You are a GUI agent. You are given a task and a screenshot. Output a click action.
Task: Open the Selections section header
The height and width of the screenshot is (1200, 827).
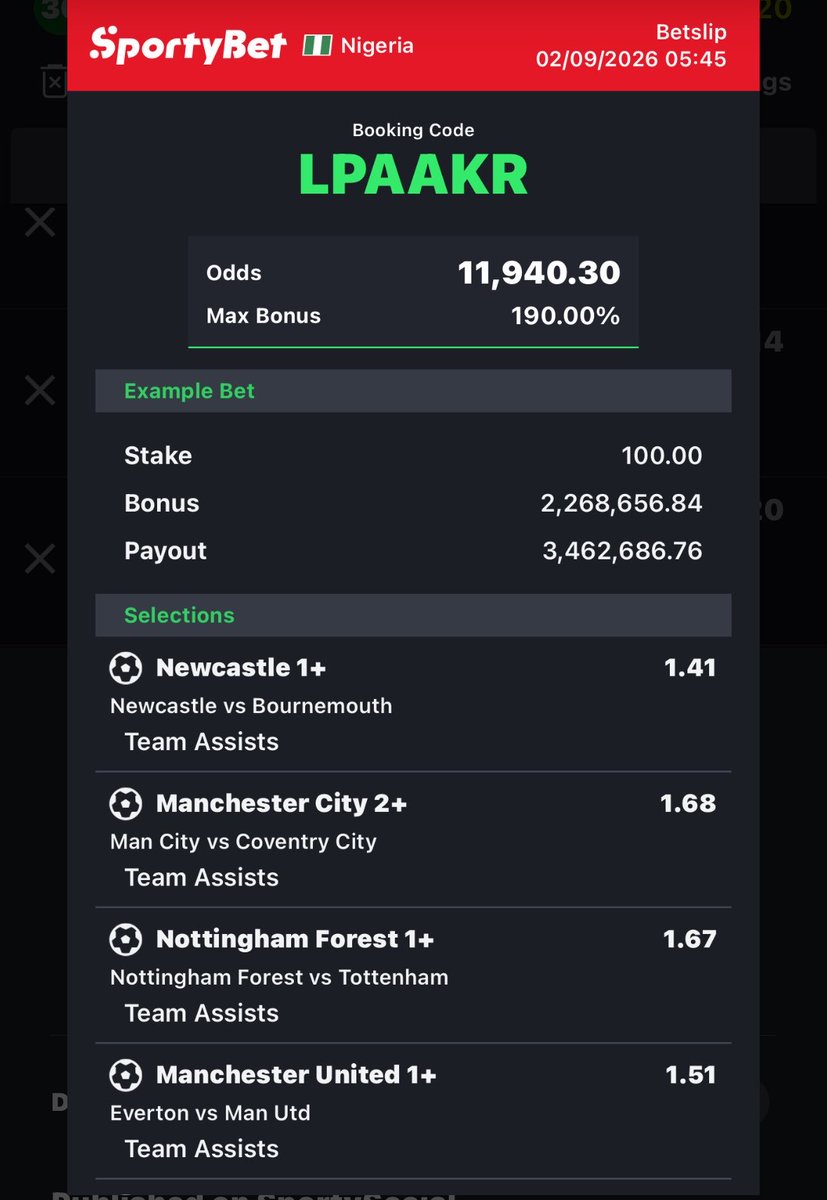[x=413, y=615]
